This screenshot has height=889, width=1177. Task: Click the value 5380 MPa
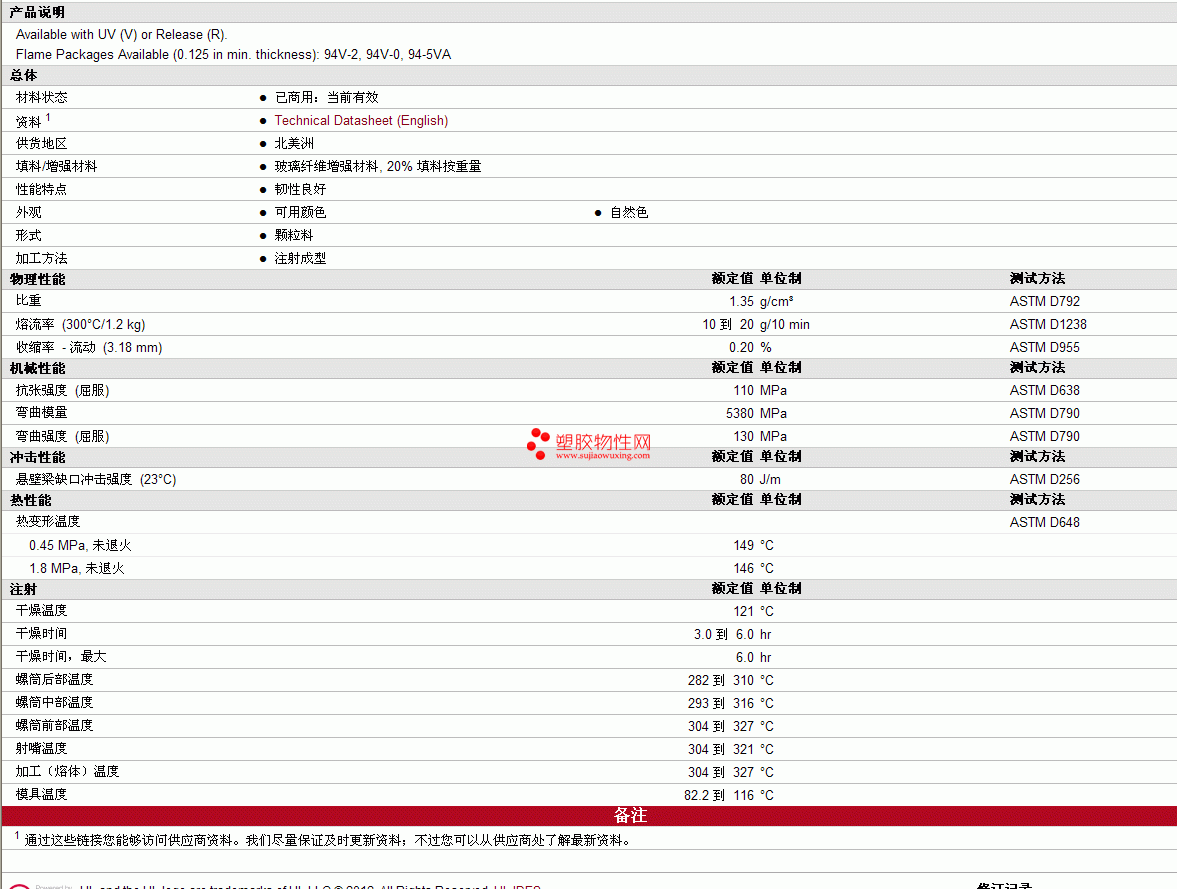coord(757,414)
